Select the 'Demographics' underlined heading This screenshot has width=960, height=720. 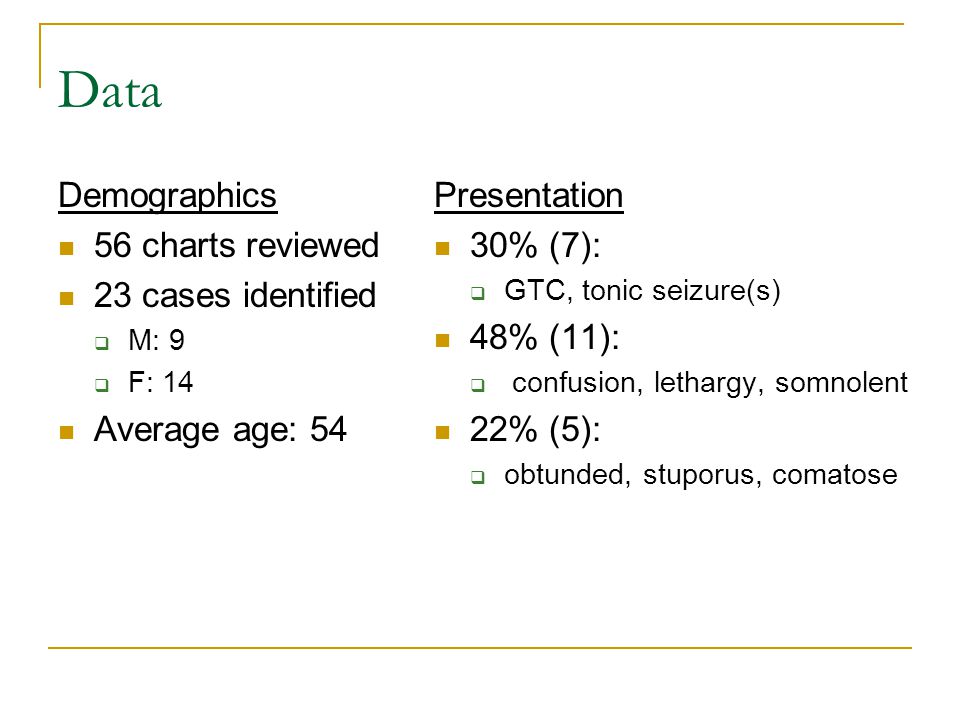(168, 197)
